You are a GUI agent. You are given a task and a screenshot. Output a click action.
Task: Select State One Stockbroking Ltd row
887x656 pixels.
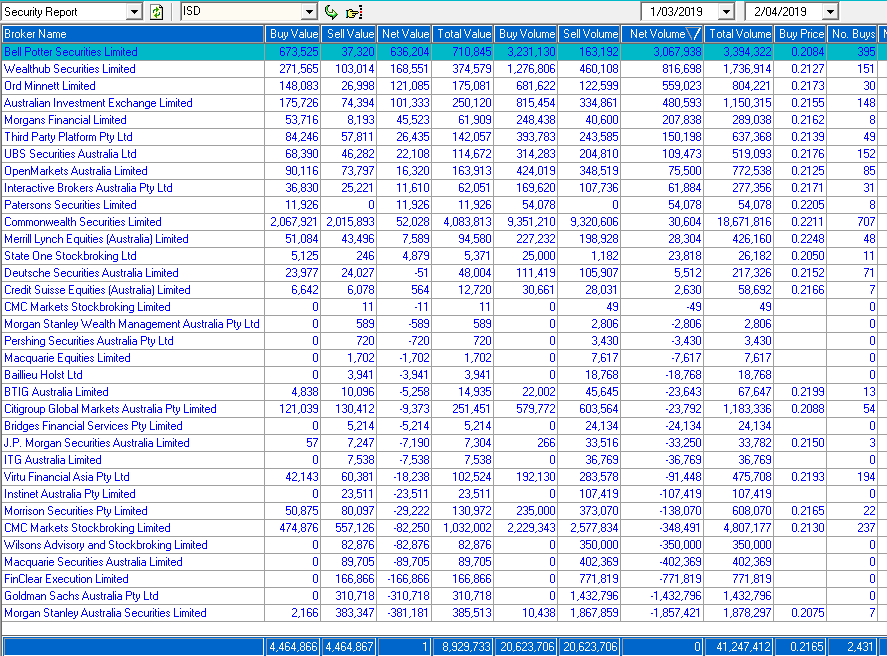point(444,256)
